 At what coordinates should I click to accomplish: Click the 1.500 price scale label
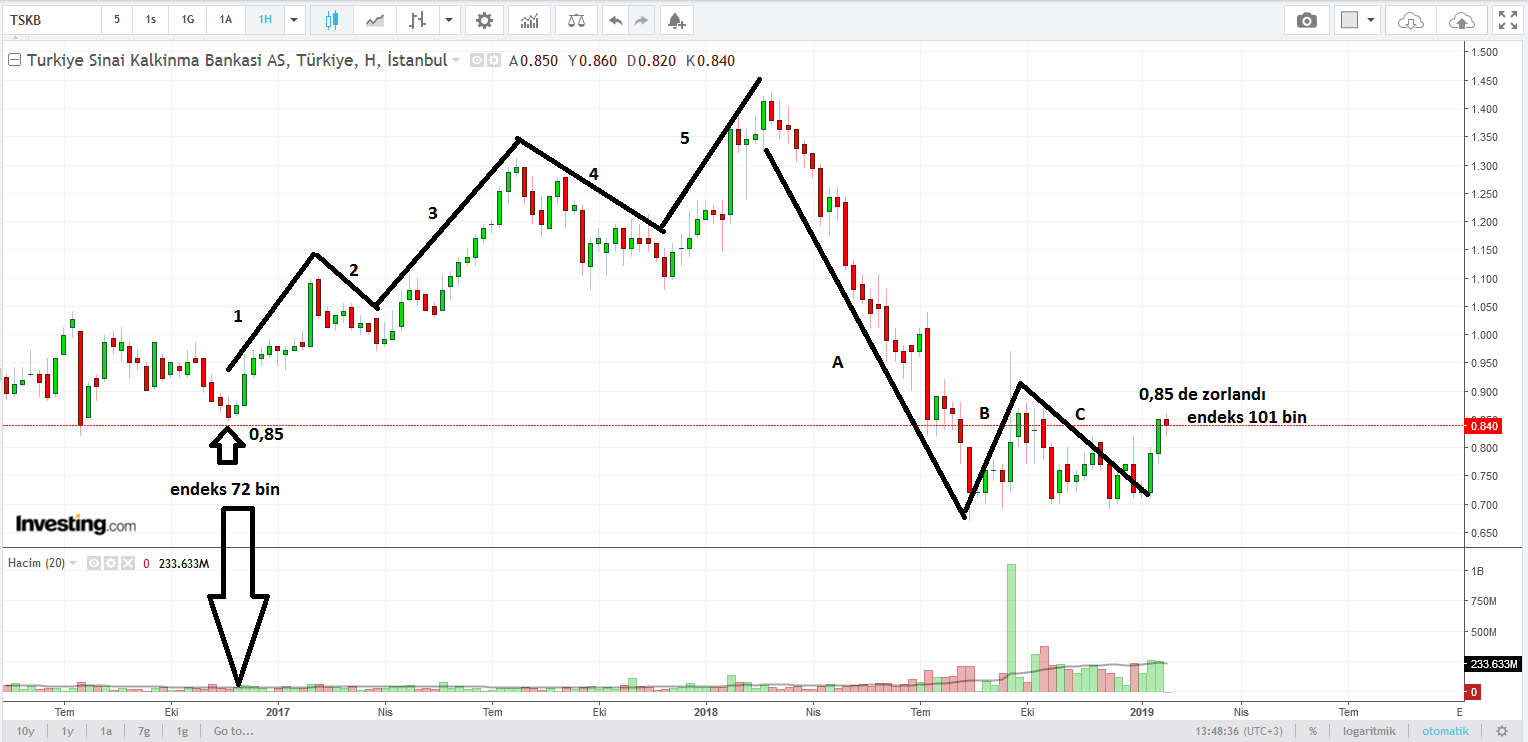point(1483,52)
